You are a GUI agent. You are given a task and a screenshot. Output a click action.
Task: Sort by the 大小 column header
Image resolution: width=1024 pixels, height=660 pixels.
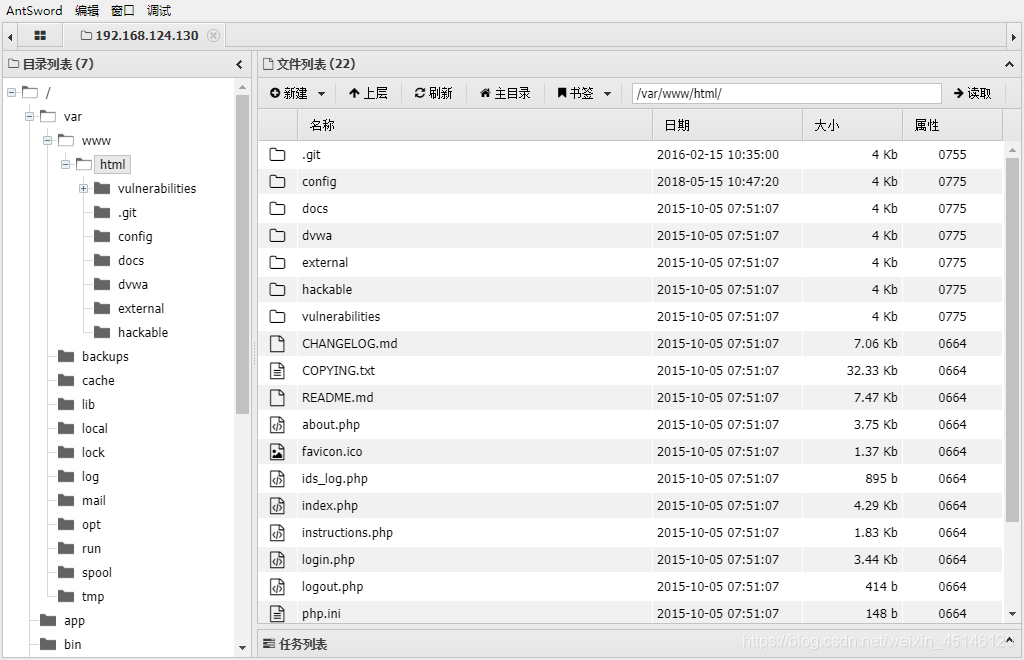point(853,125)
